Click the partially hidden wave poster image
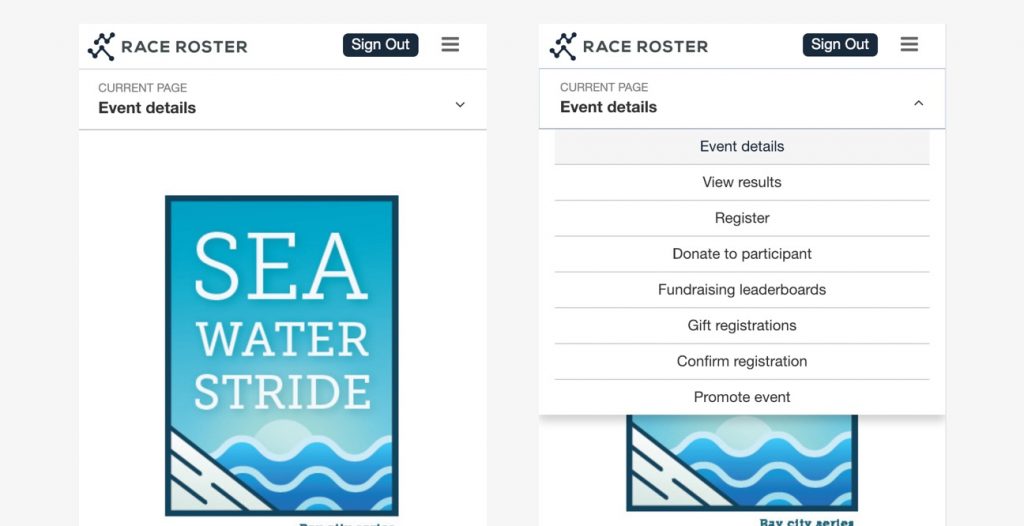 pyautogui.click(x=741, y=463)
